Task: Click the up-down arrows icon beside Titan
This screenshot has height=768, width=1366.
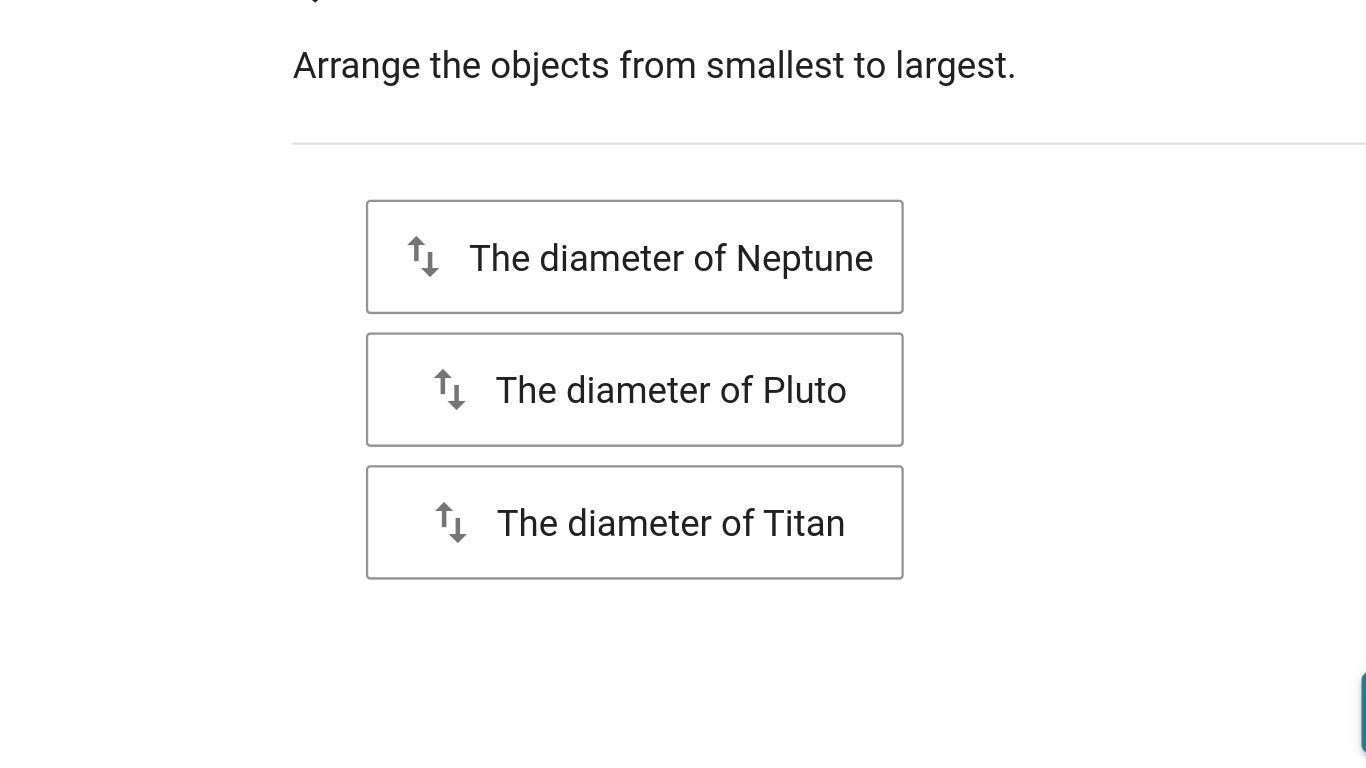Action: click(x=451, y=522)
